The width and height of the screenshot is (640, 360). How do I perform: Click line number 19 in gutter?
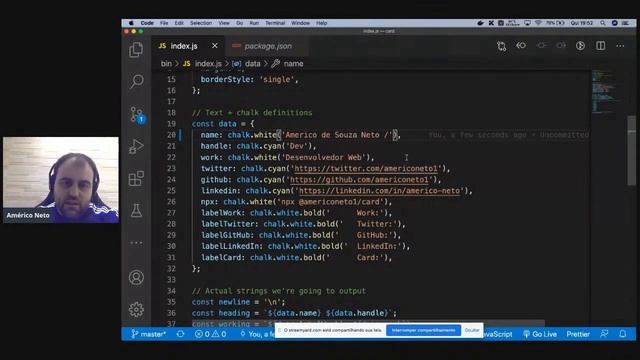tap(171, 124)
